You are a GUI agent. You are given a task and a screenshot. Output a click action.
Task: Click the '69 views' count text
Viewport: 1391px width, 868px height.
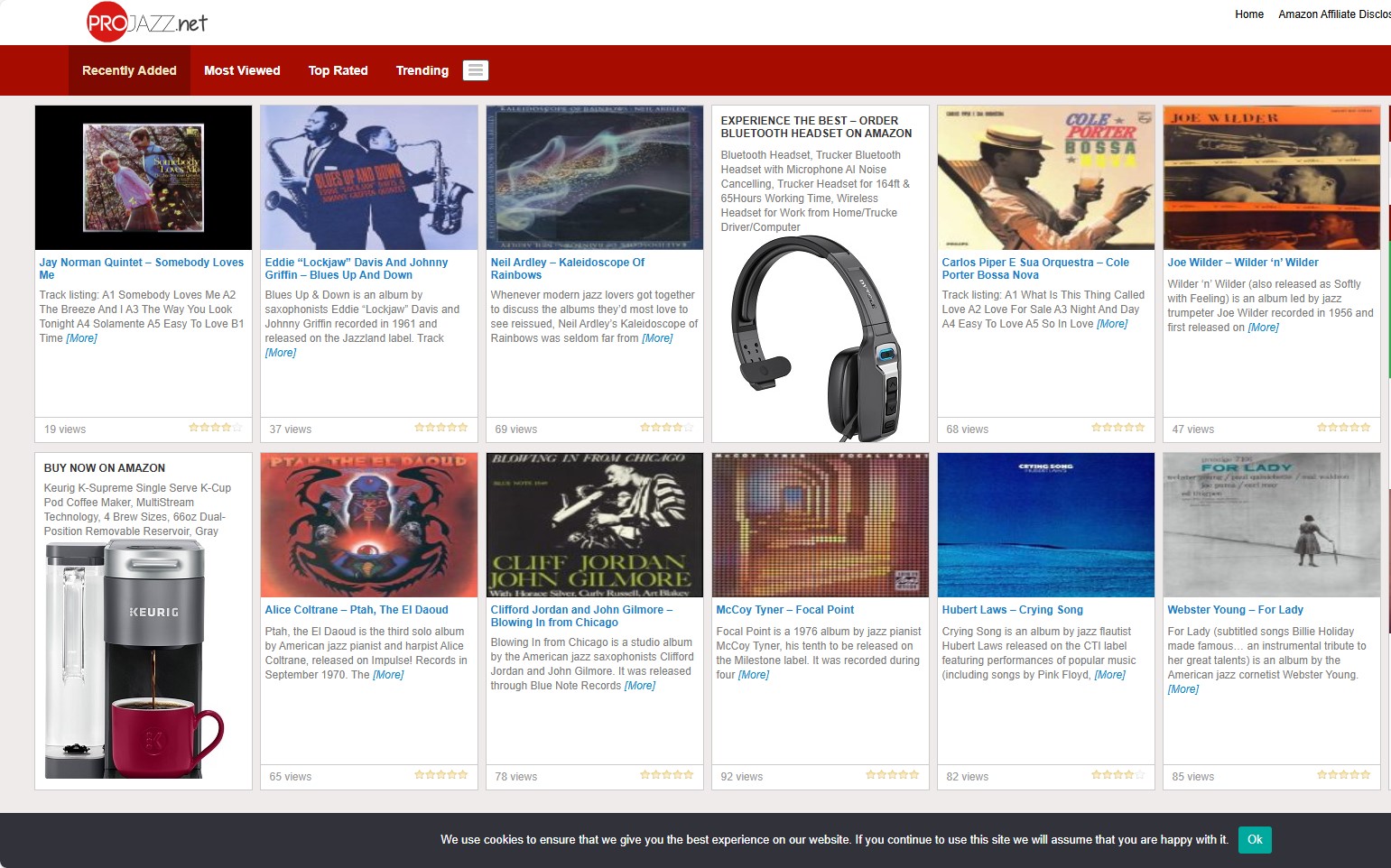coord(516,429)
